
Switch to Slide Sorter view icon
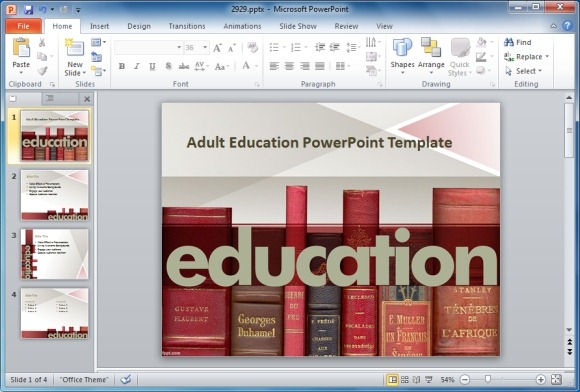pyautogui.click(x=405, y=379)
